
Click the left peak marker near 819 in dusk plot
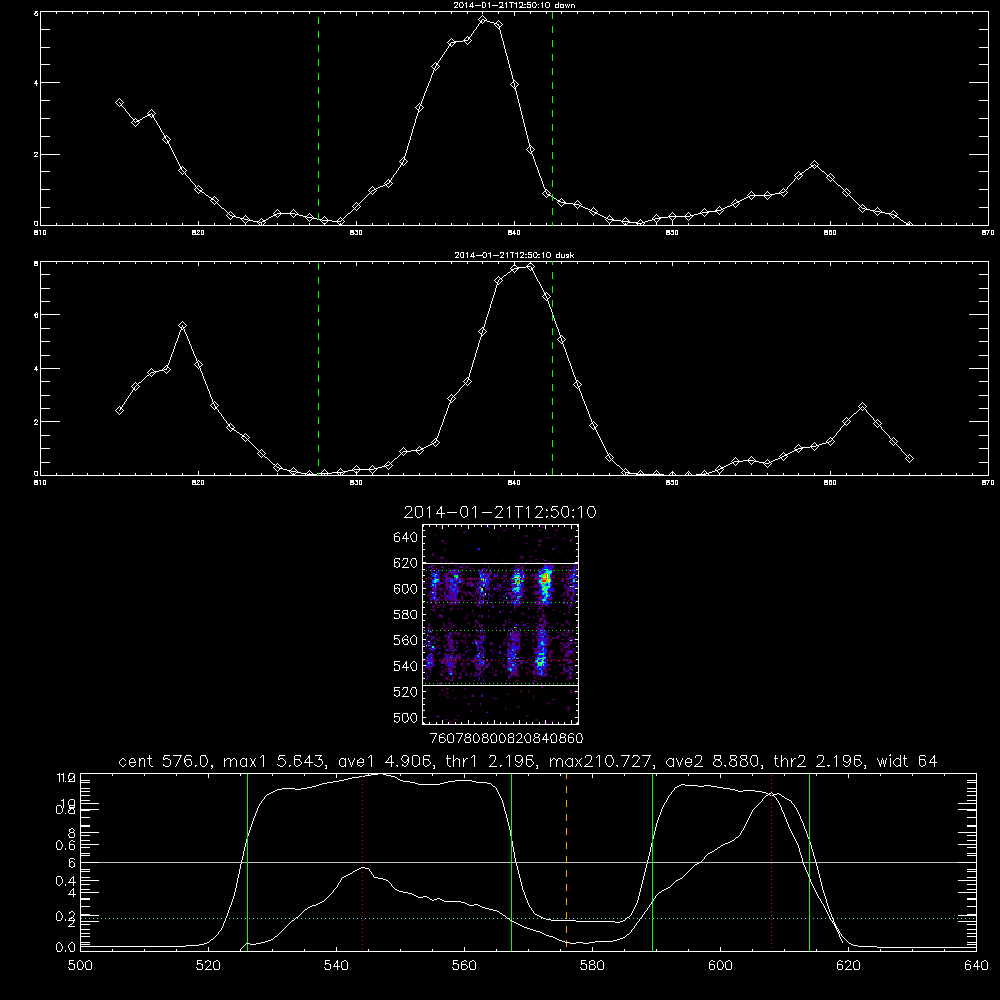(182, 325)
